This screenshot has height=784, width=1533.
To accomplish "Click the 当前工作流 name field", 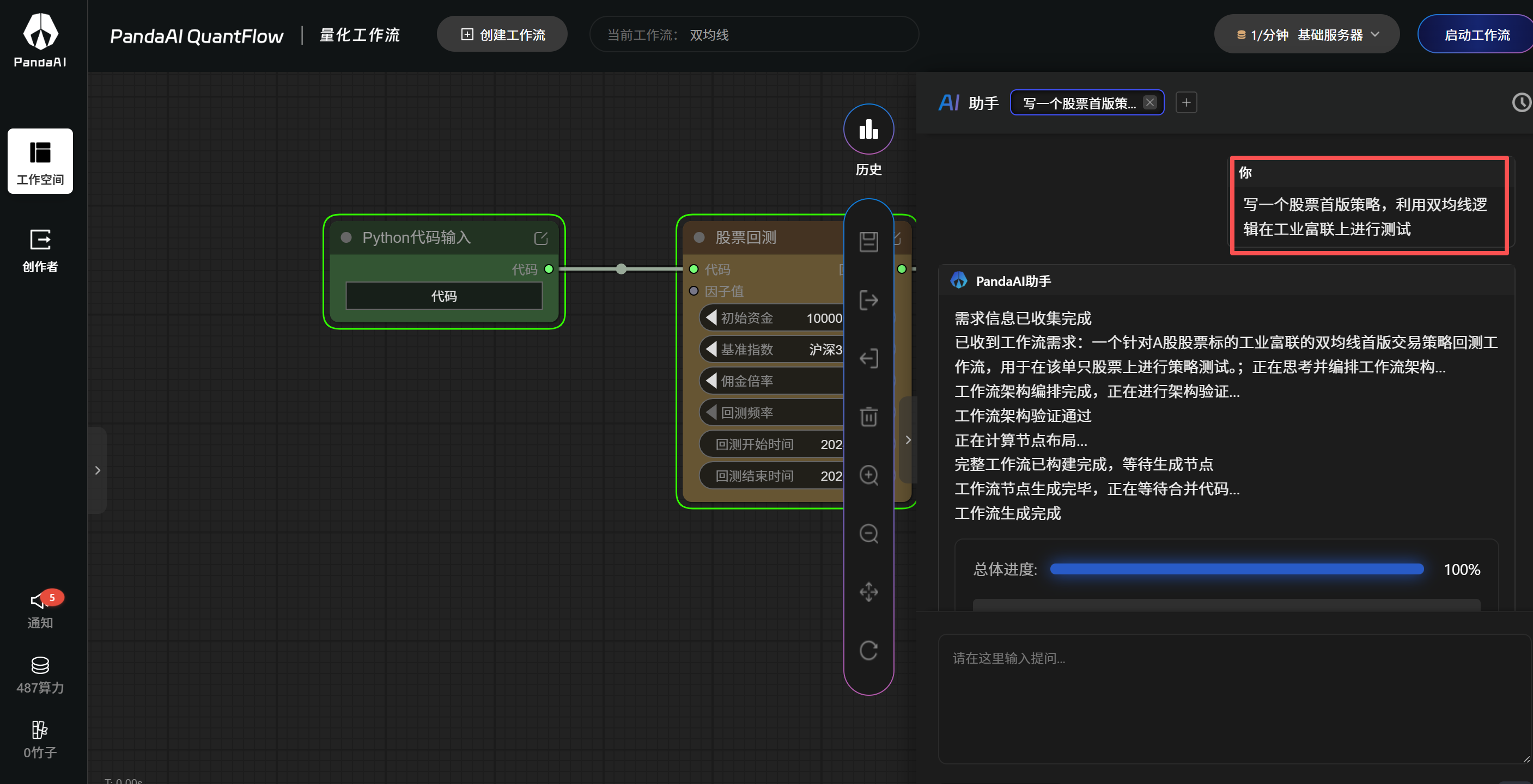I will [753, 34].
